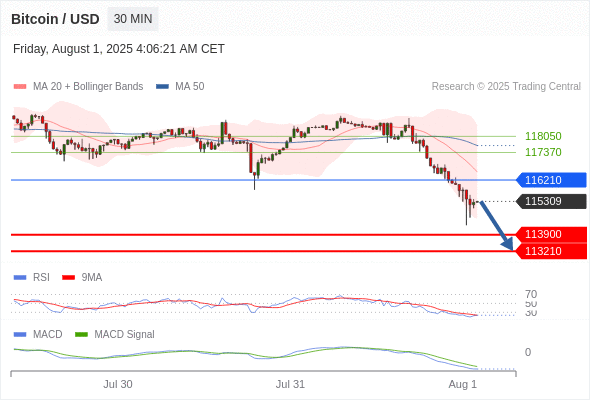Viewport: 590px width, 400px height.
Task: Click the date and time line 'Friday, August 1, 2025'
Action: 119,49
